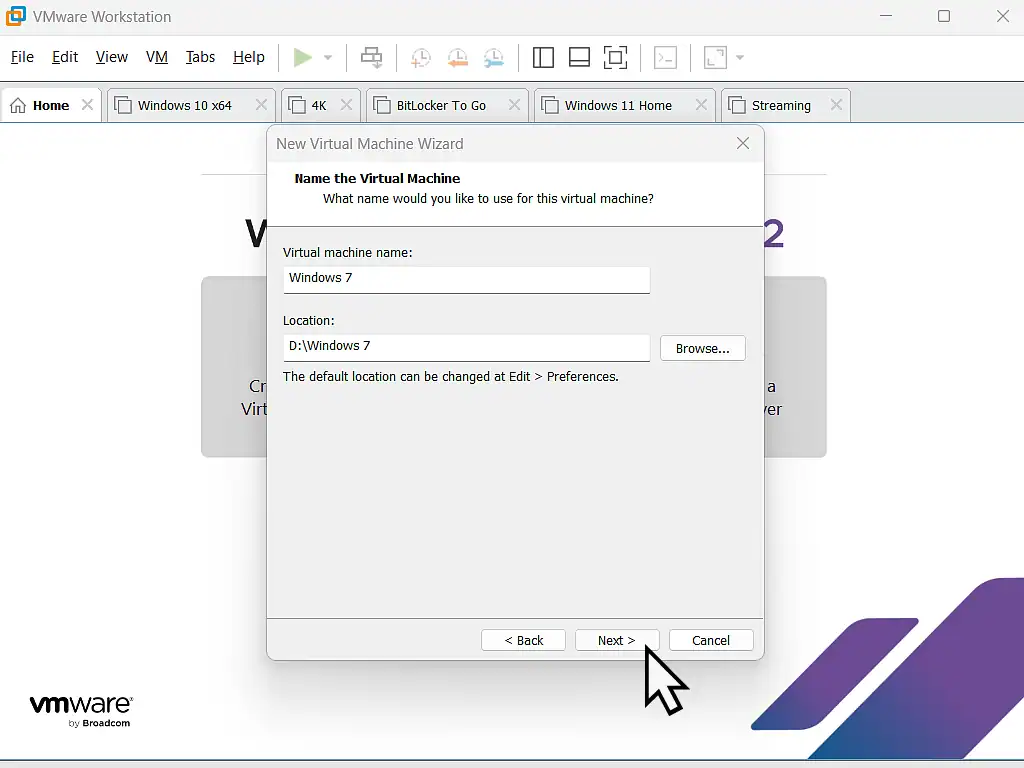1024x768 pixels.
Task: Click the Home tab house icon
Action: [x=16, y=104]
